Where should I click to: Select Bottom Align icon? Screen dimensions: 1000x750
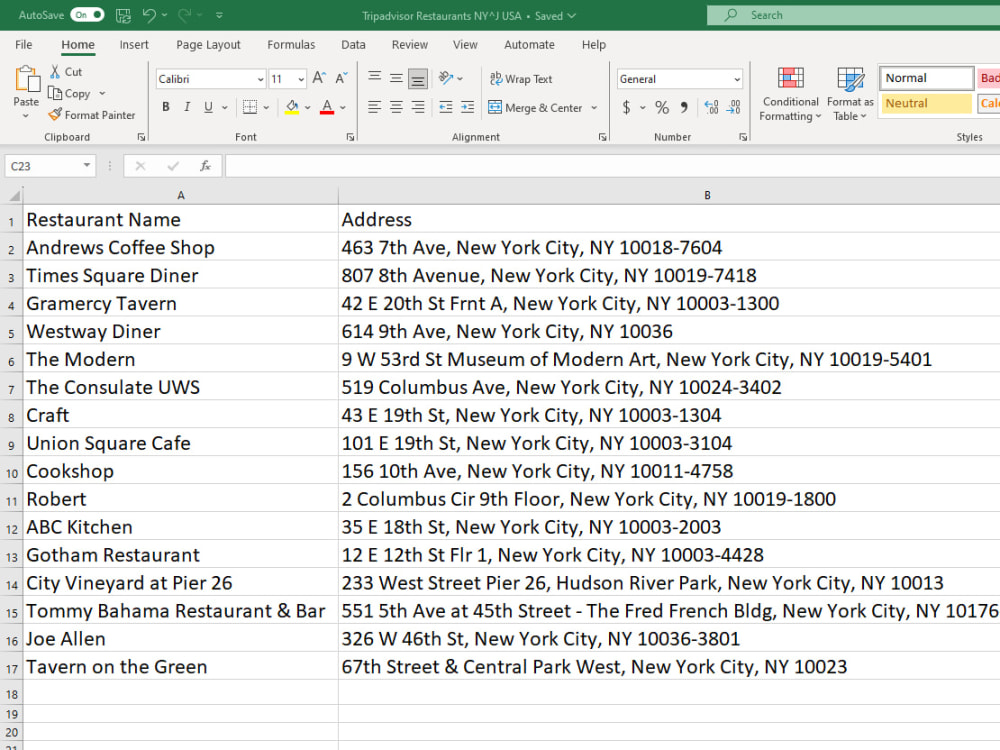click(x=418, y=78)
